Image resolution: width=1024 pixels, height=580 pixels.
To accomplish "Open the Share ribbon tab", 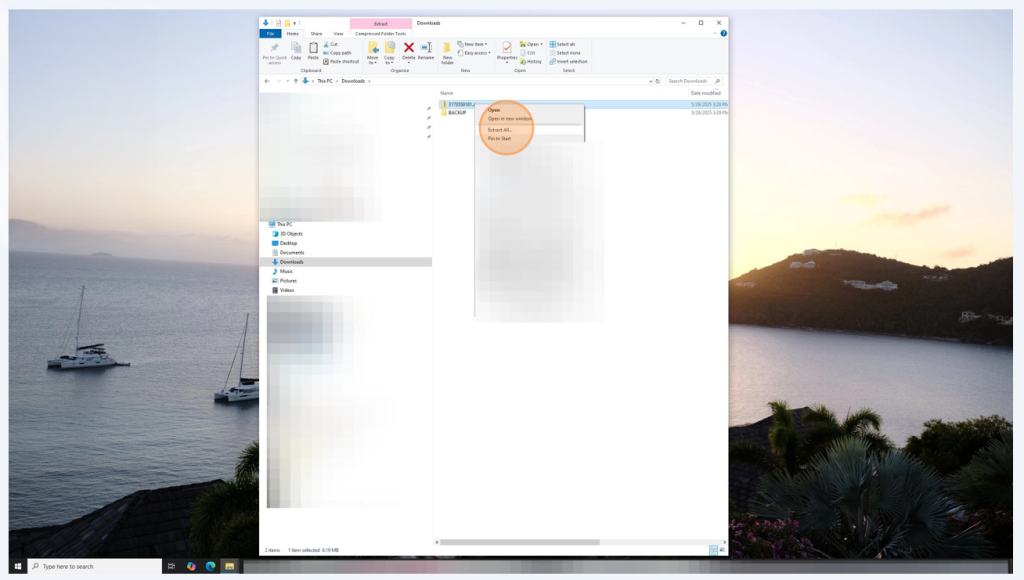I will pos(316,33).
